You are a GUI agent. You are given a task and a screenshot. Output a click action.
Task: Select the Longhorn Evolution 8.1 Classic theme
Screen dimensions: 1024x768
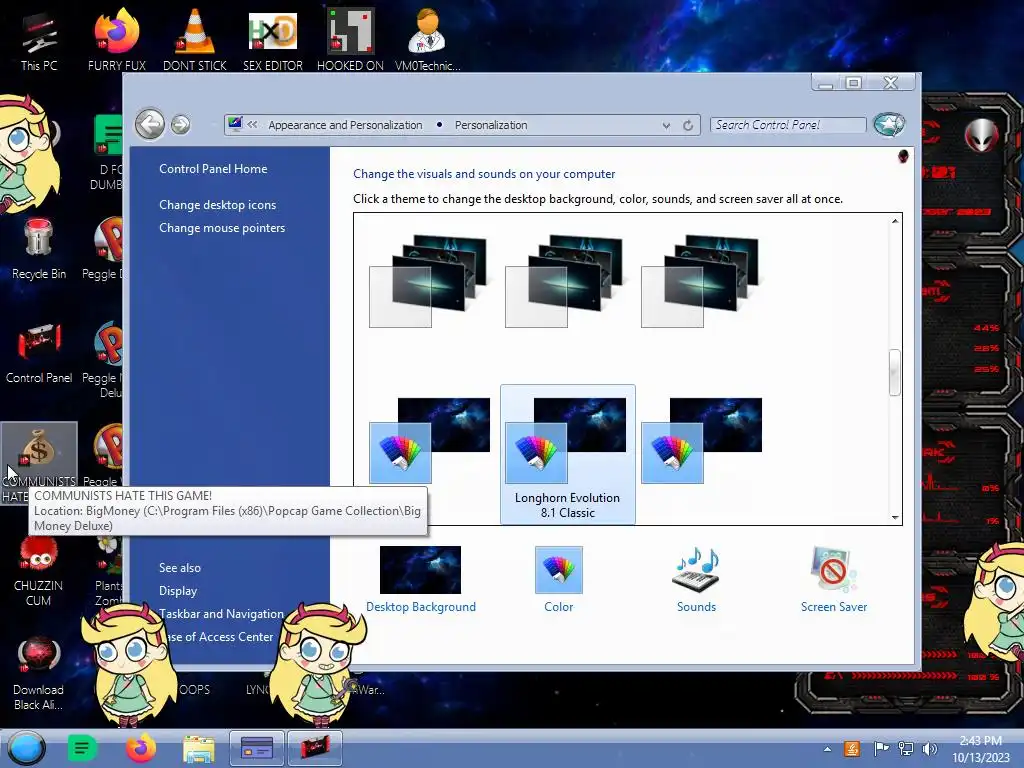(568, 454)
